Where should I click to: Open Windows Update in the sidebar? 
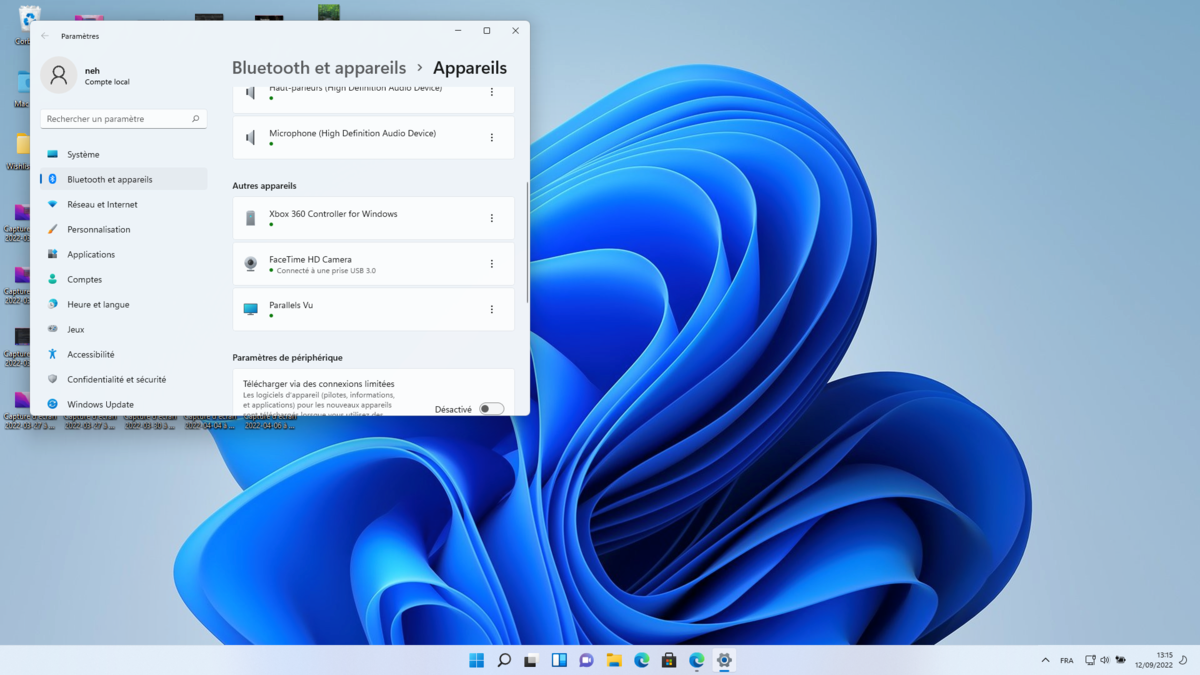(x=124, y=404)
